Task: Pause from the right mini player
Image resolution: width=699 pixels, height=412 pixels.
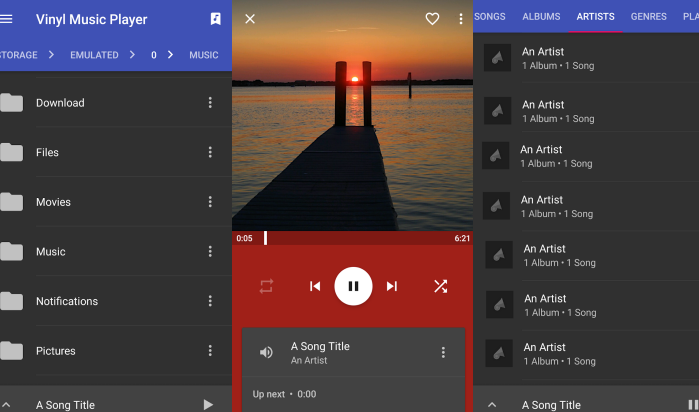Action: point(693,404)
